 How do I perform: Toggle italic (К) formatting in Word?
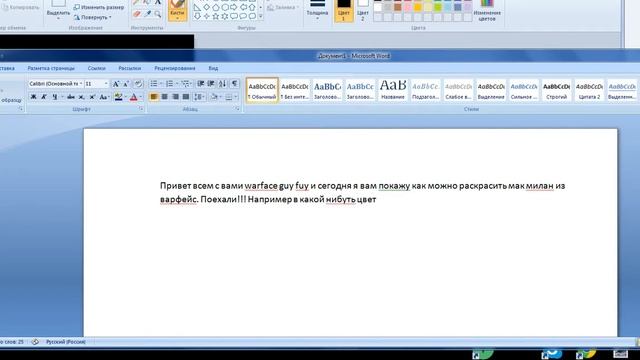point(44,97)
